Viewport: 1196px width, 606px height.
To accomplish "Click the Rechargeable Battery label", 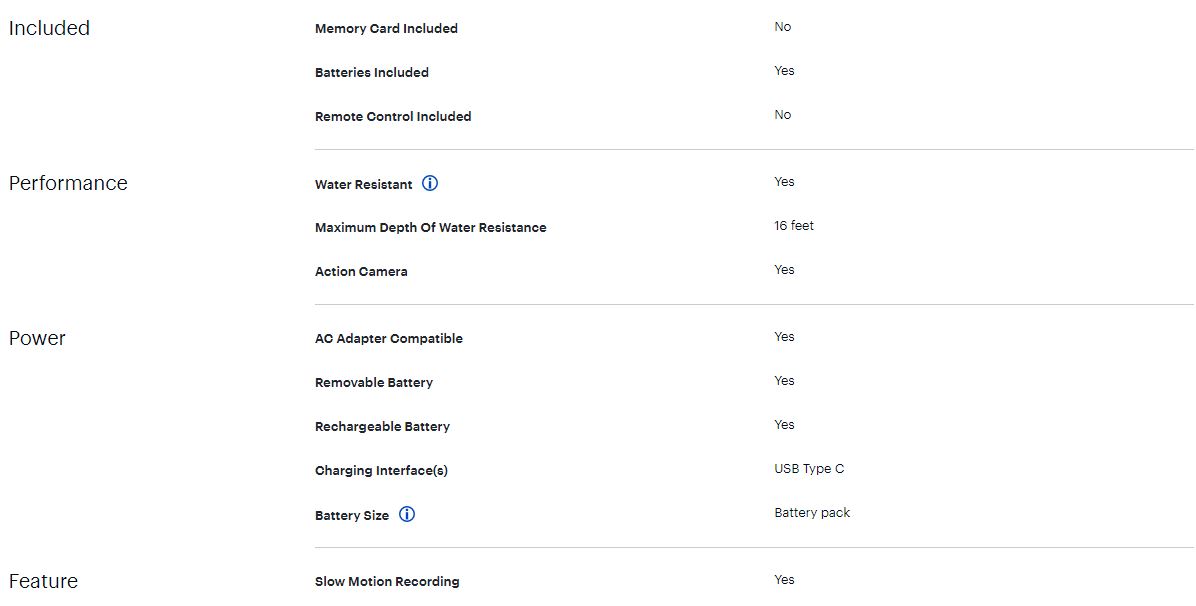I will tap(382, 427).
